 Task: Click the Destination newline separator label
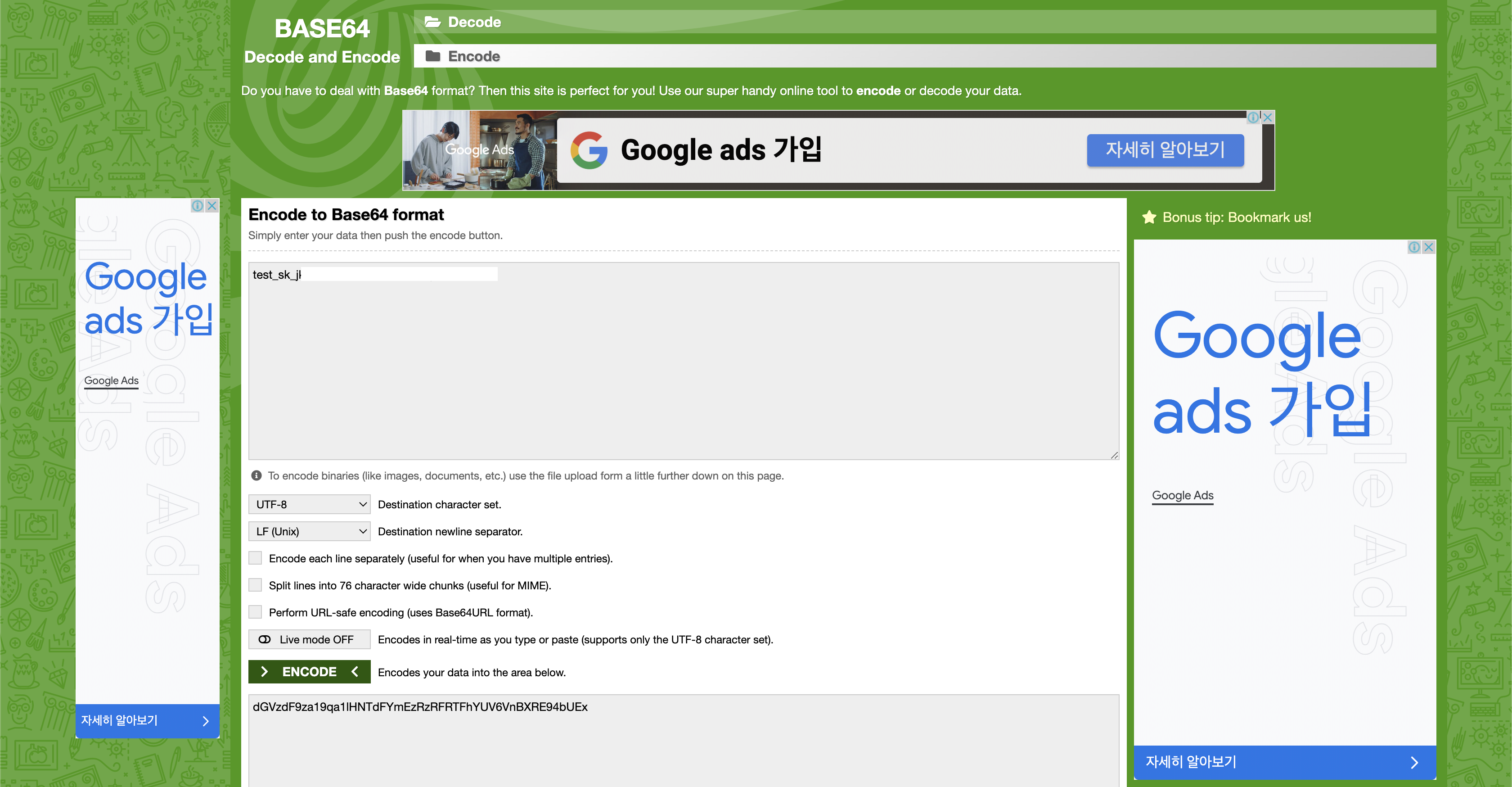point(450,532)
